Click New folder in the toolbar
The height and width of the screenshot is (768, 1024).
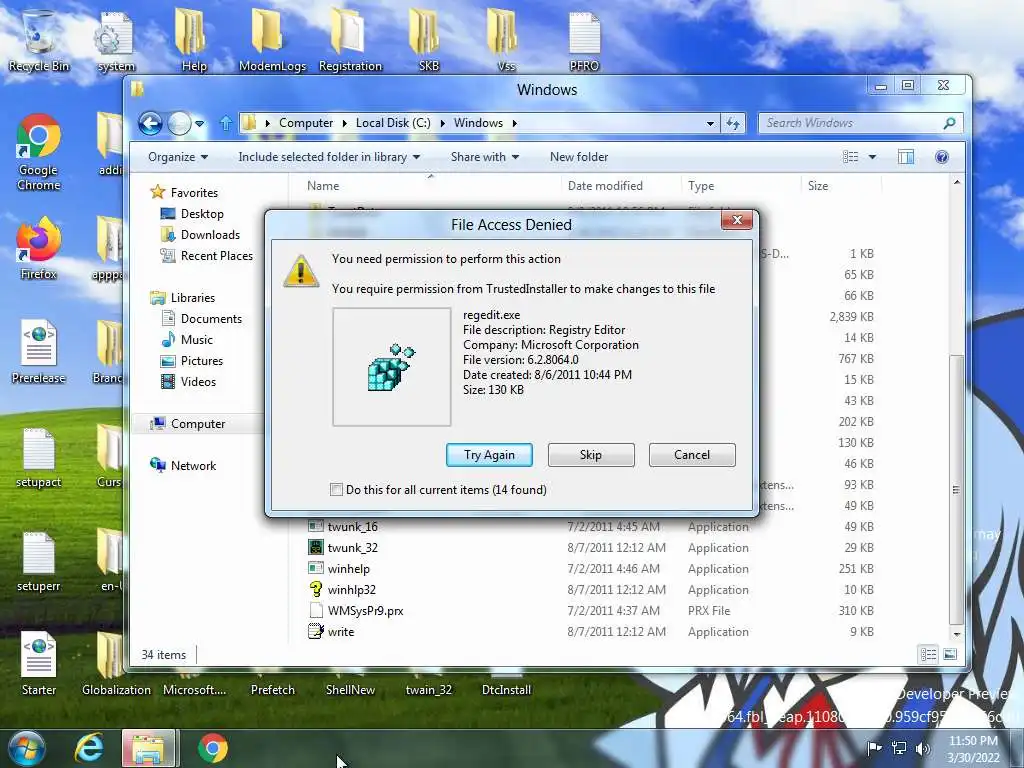coord(579,157)
